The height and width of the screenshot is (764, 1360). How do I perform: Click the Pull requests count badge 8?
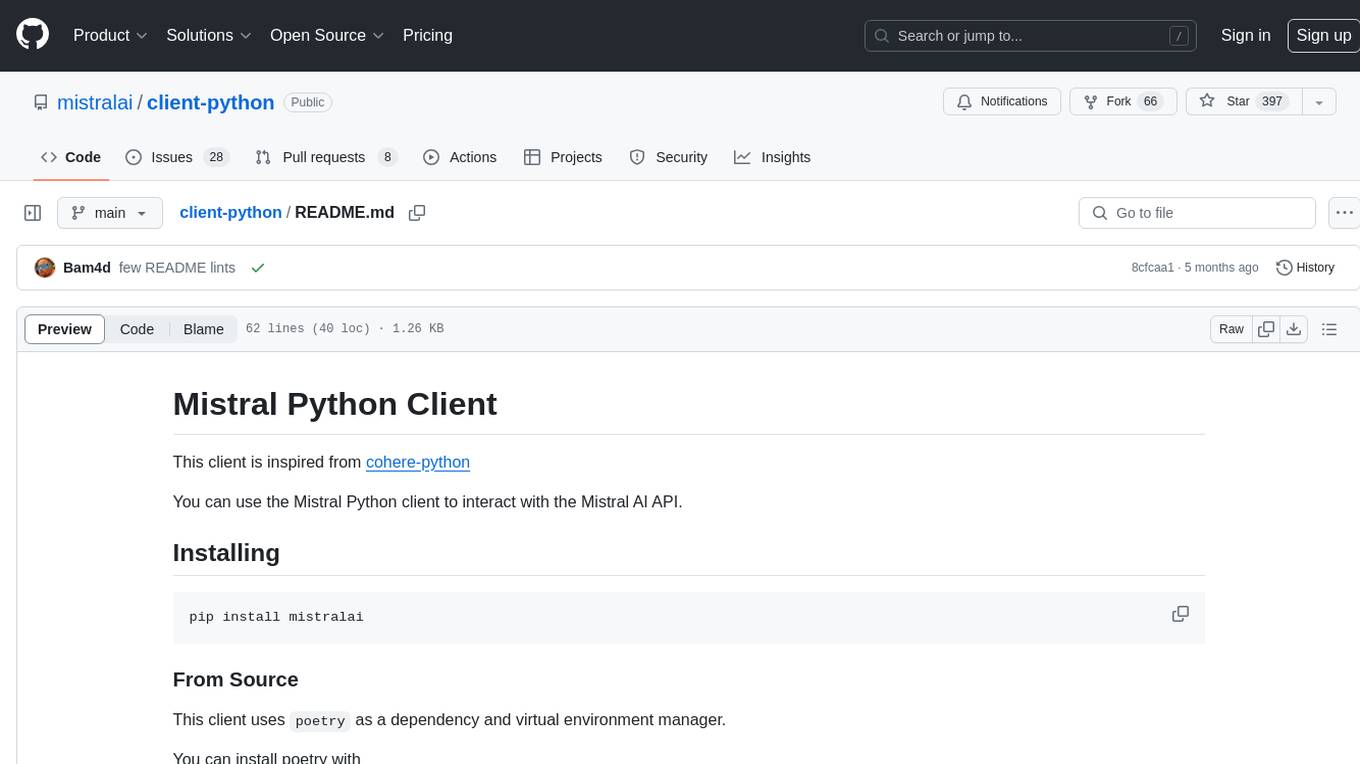click(387, 157)
